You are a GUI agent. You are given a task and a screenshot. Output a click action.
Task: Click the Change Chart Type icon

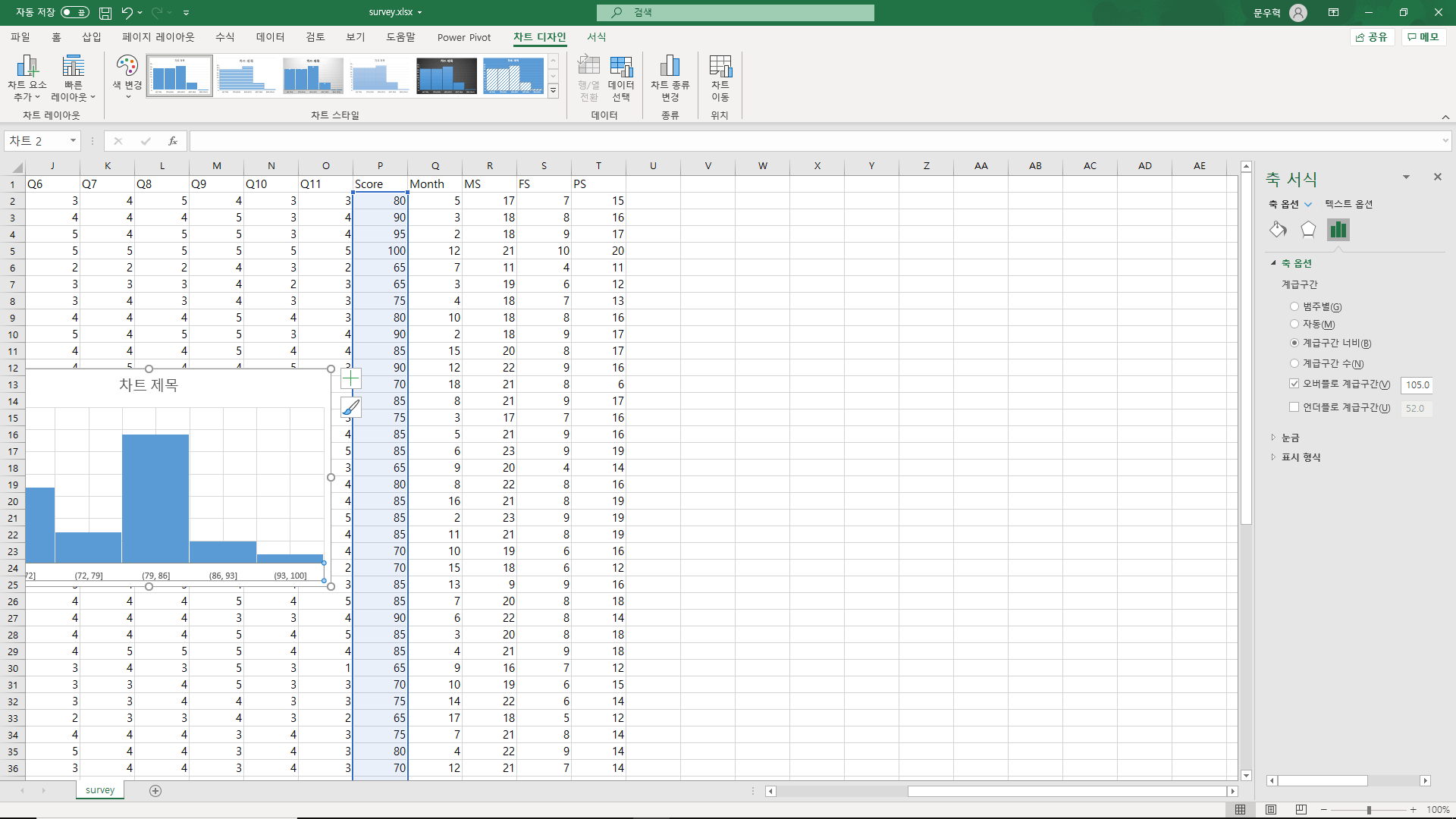pos(670,67)
